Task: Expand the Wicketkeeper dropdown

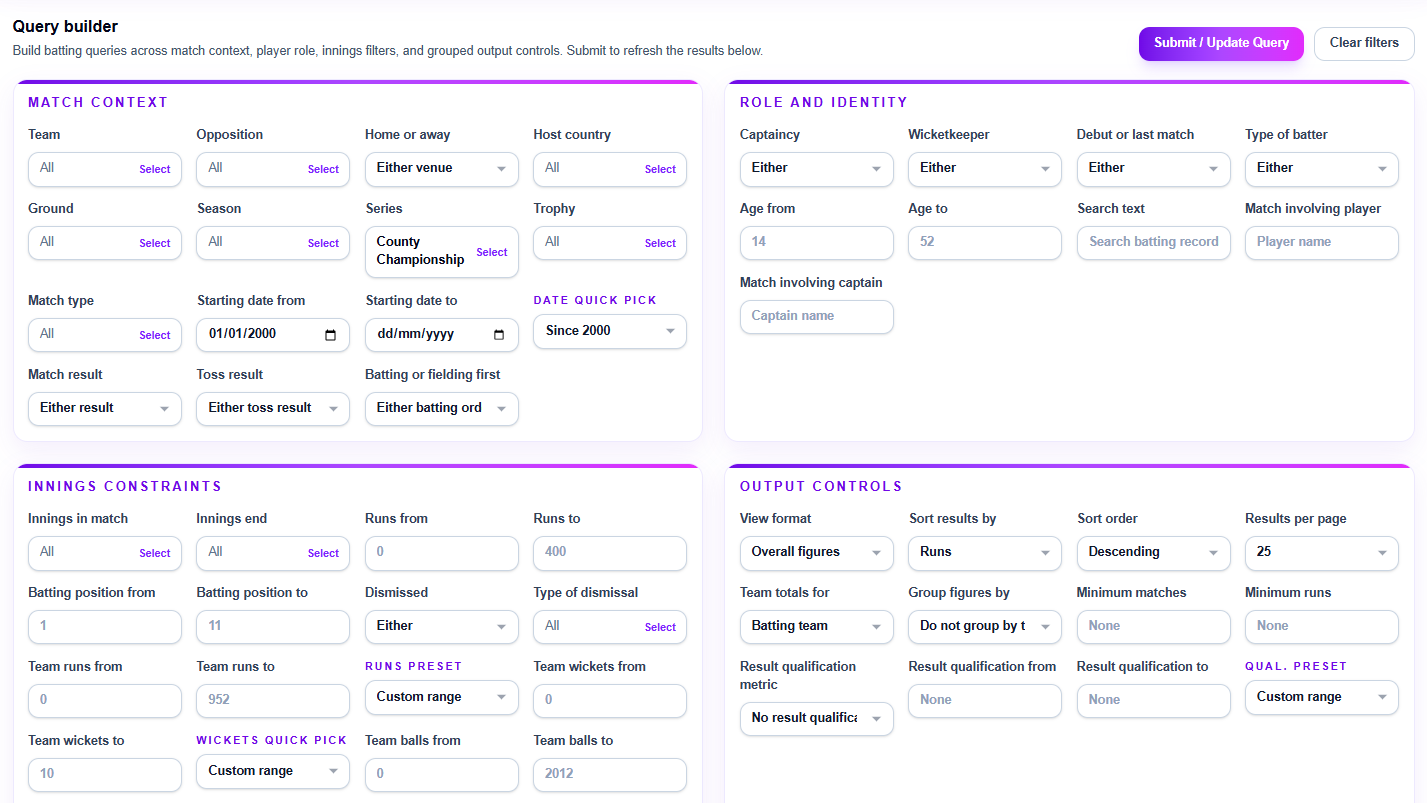Action: (x=985, y=169)
